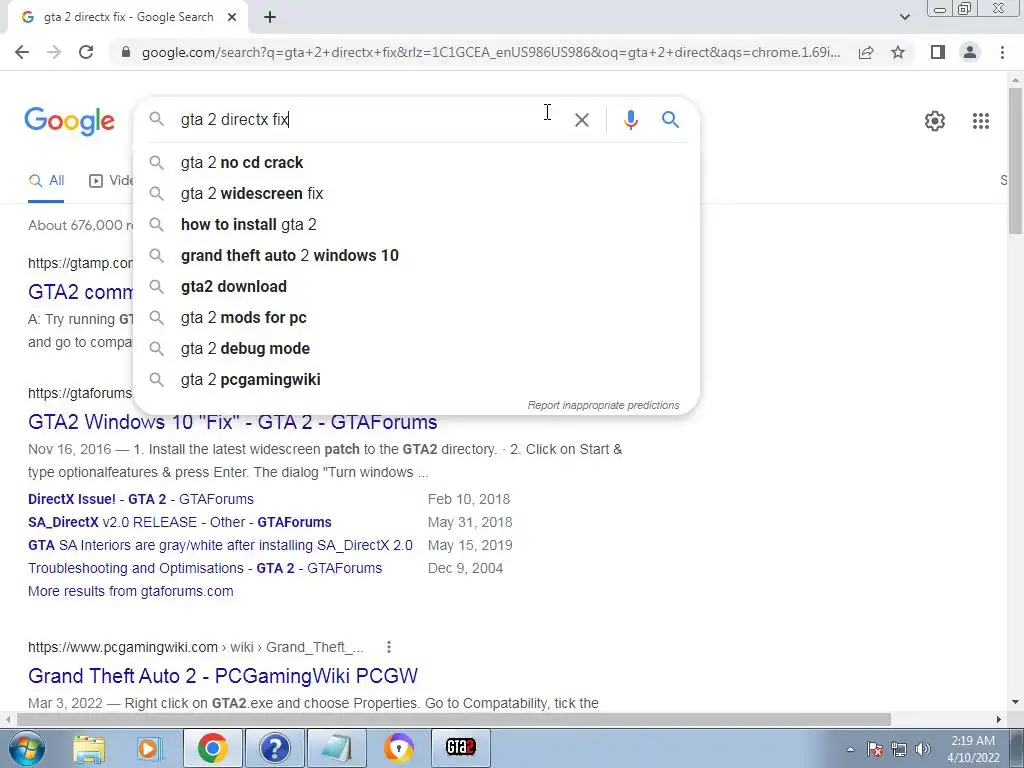Click the network tray icon
This screenshot has width=1024, height=768.
(899, 749)
